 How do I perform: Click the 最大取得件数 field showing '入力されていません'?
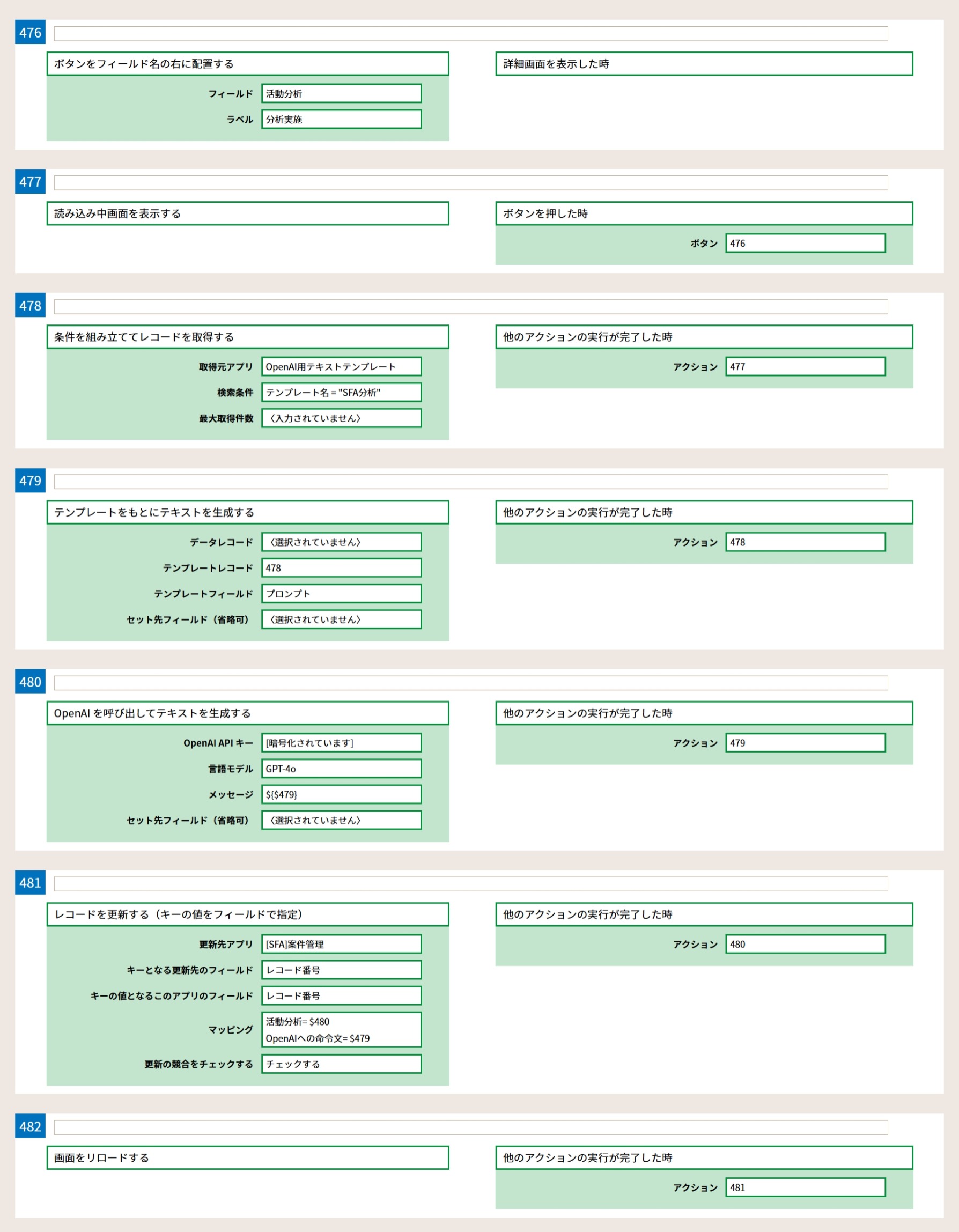341,418
